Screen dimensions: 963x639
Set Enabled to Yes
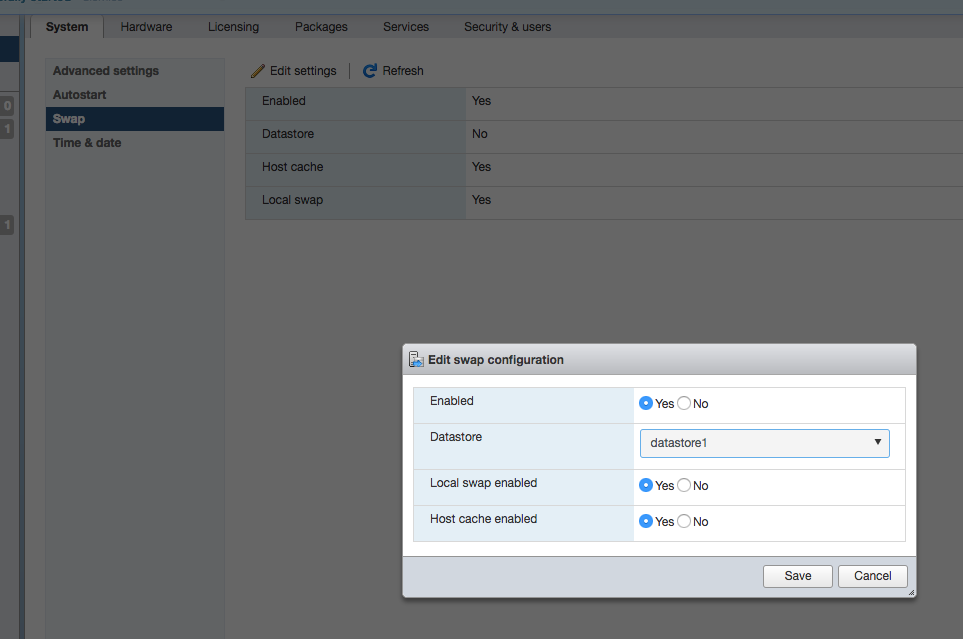pos(645,403)
